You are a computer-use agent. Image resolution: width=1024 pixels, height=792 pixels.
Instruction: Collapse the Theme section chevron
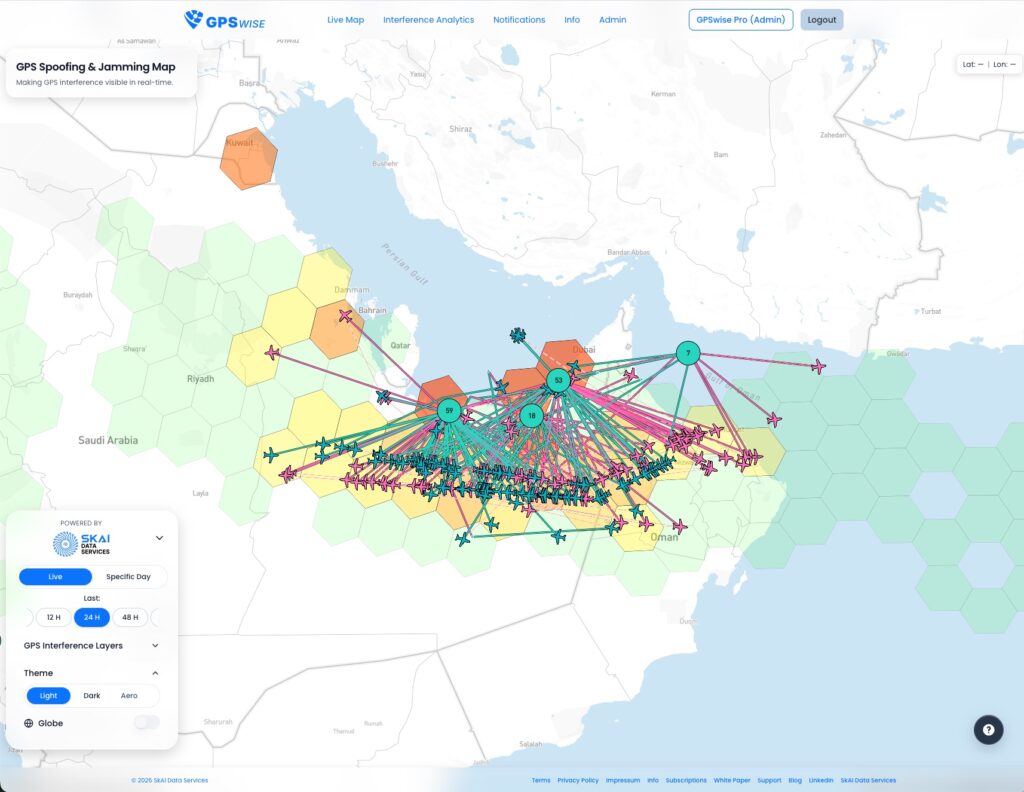pos(155,673)
